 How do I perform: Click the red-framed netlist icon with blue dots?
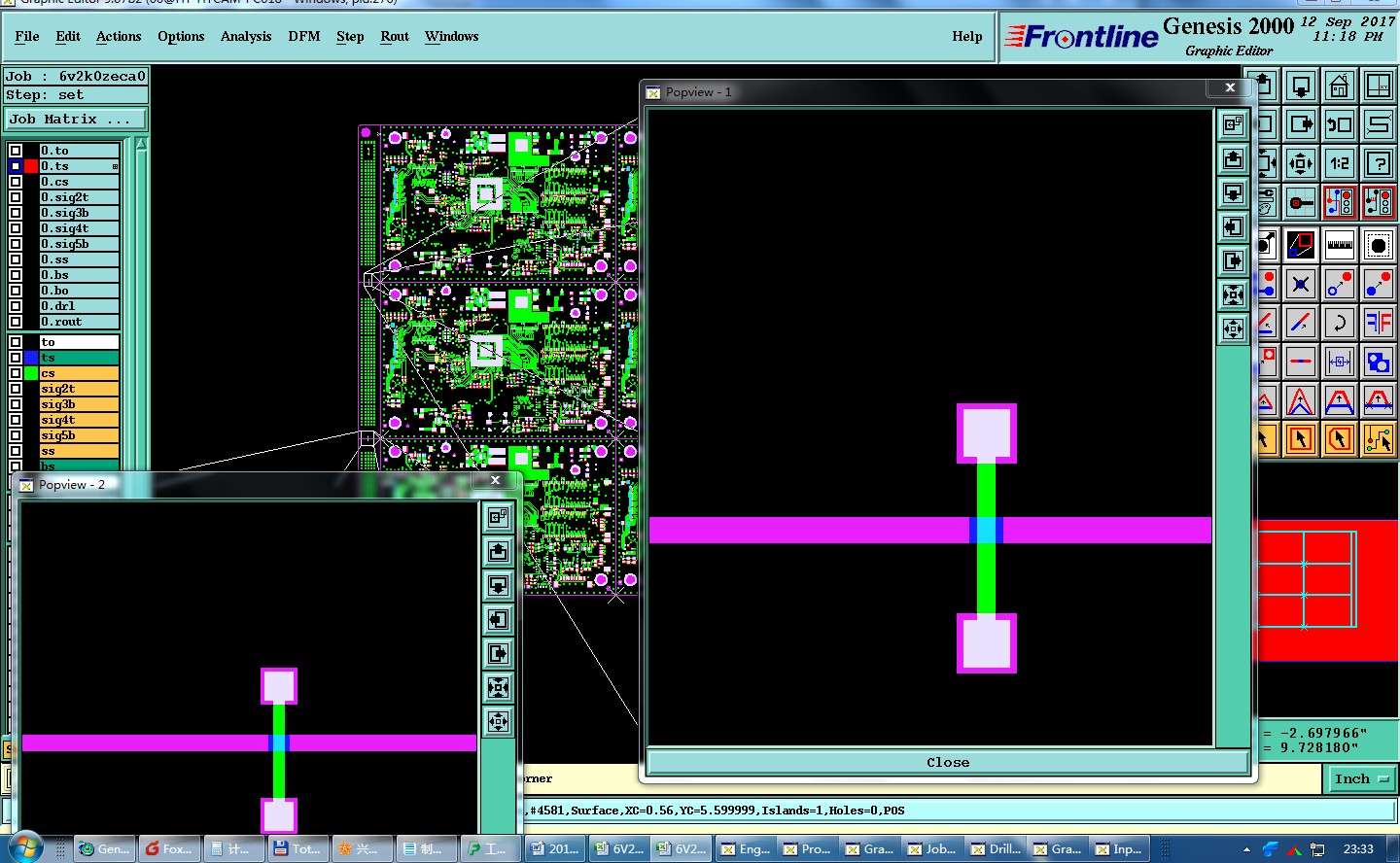[1340, 202]
